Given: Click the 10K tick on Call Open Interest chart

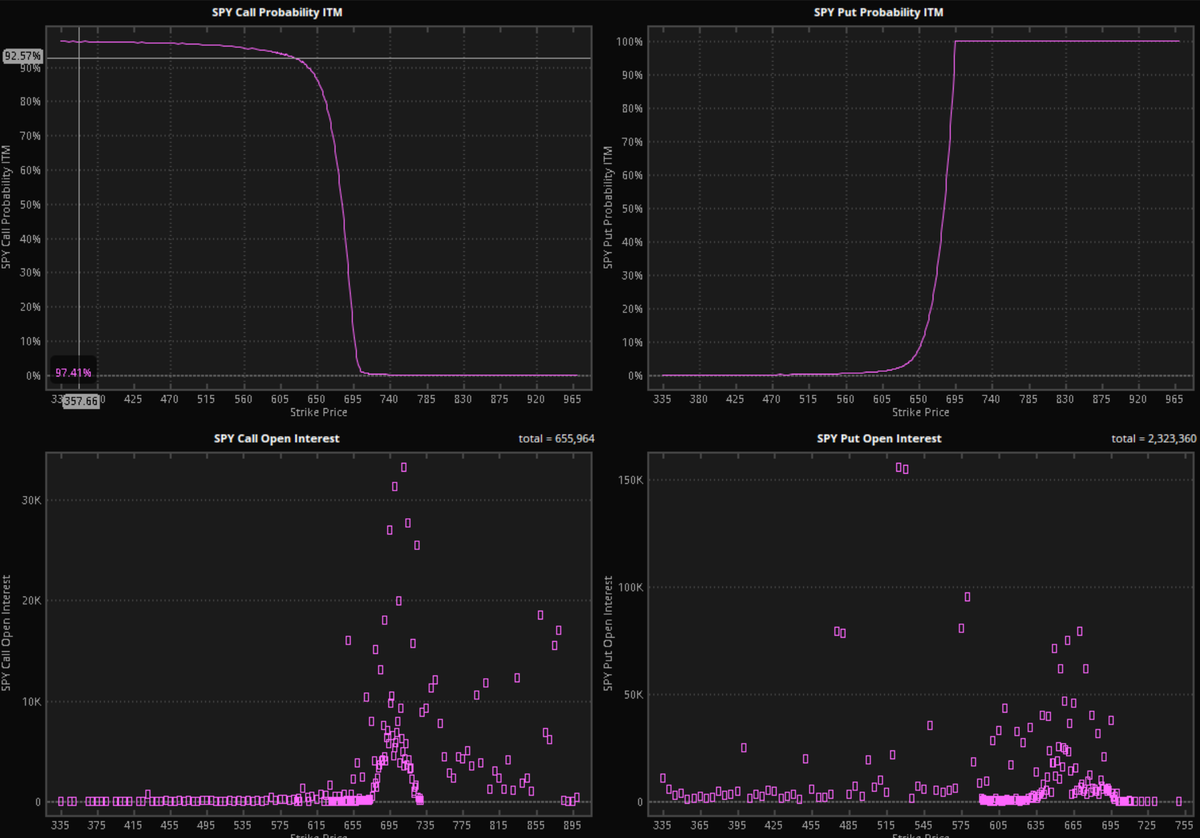Looking at the screenshot, I should pyautogui.click(x=30, y=702).
